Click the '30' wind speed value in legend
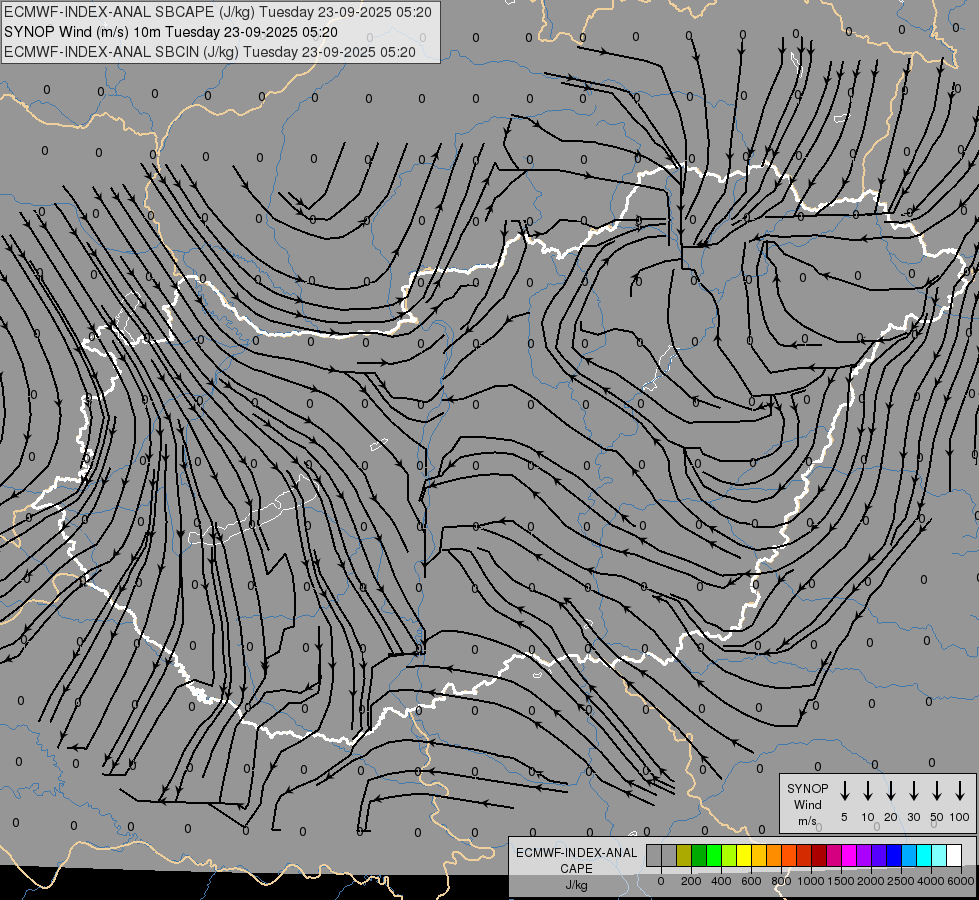 pos(913,817)
